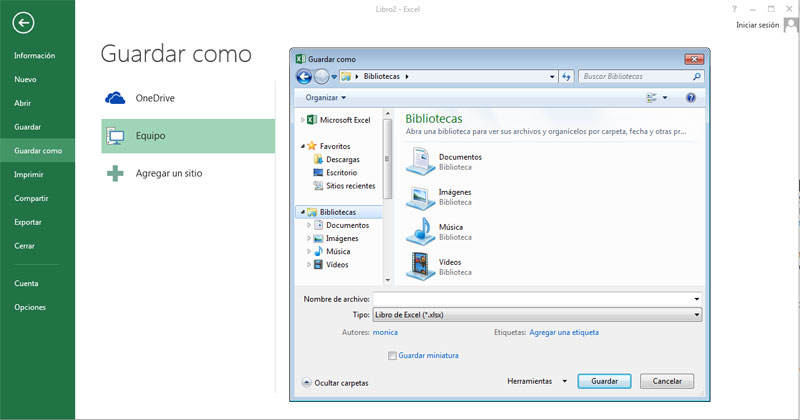Select the Equipo computer icon
This screenshot has height=420, width=800.
115,136
